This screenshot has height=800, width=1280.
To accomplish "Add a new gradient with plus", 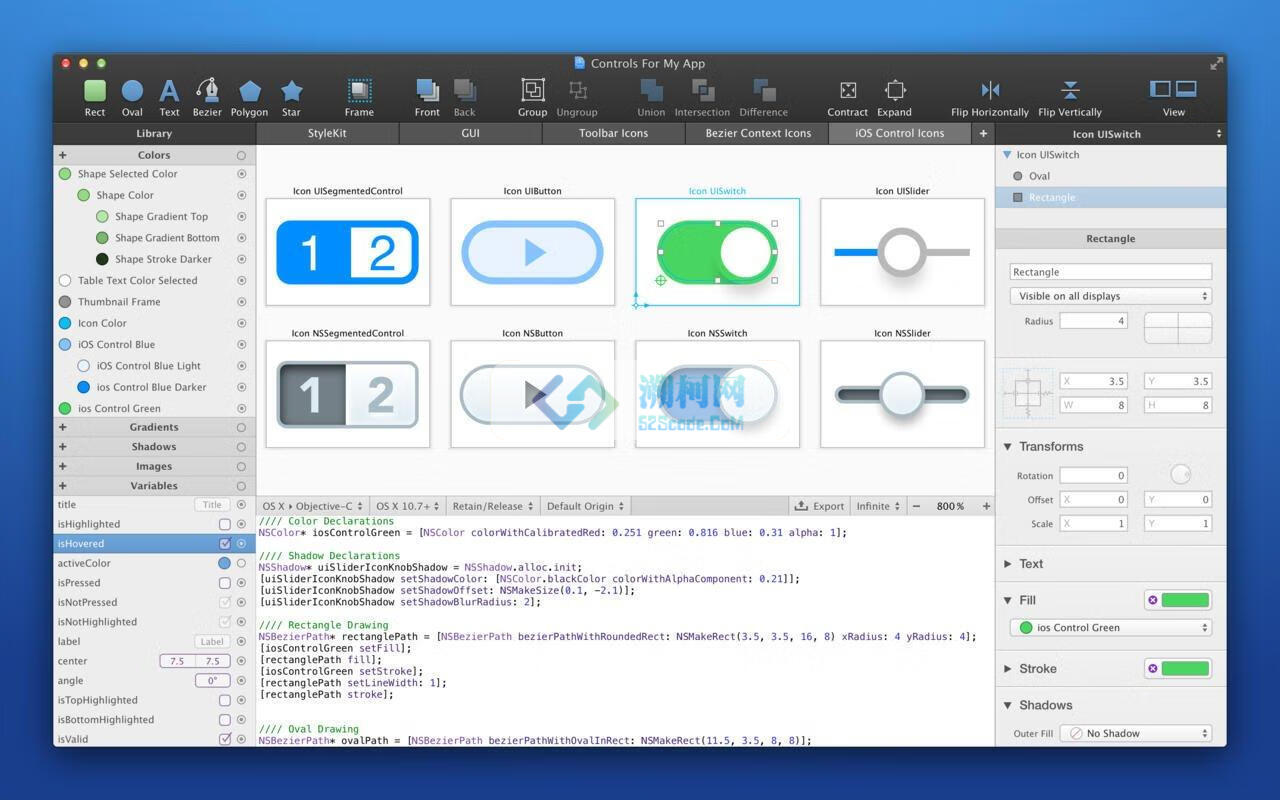I will pyautogui.click(x=62, y=427).
